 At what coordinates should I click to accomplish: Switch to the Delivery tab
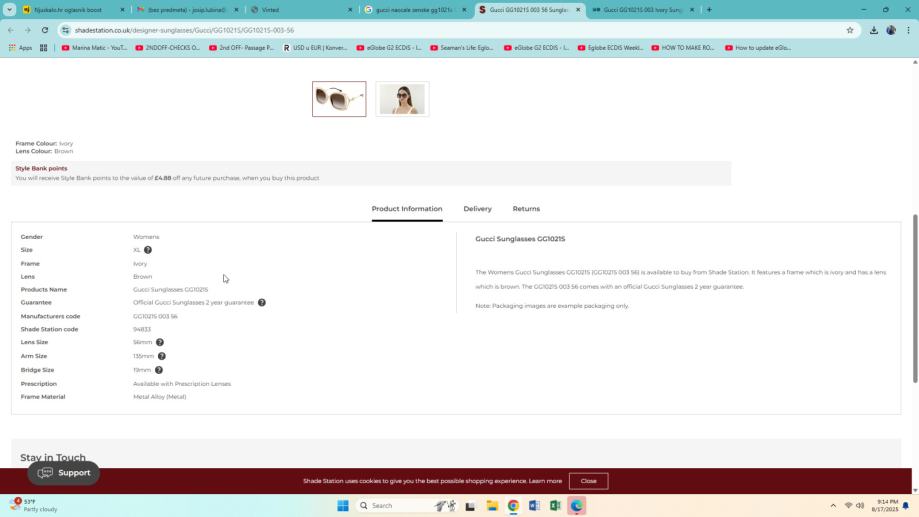point(477,209)
